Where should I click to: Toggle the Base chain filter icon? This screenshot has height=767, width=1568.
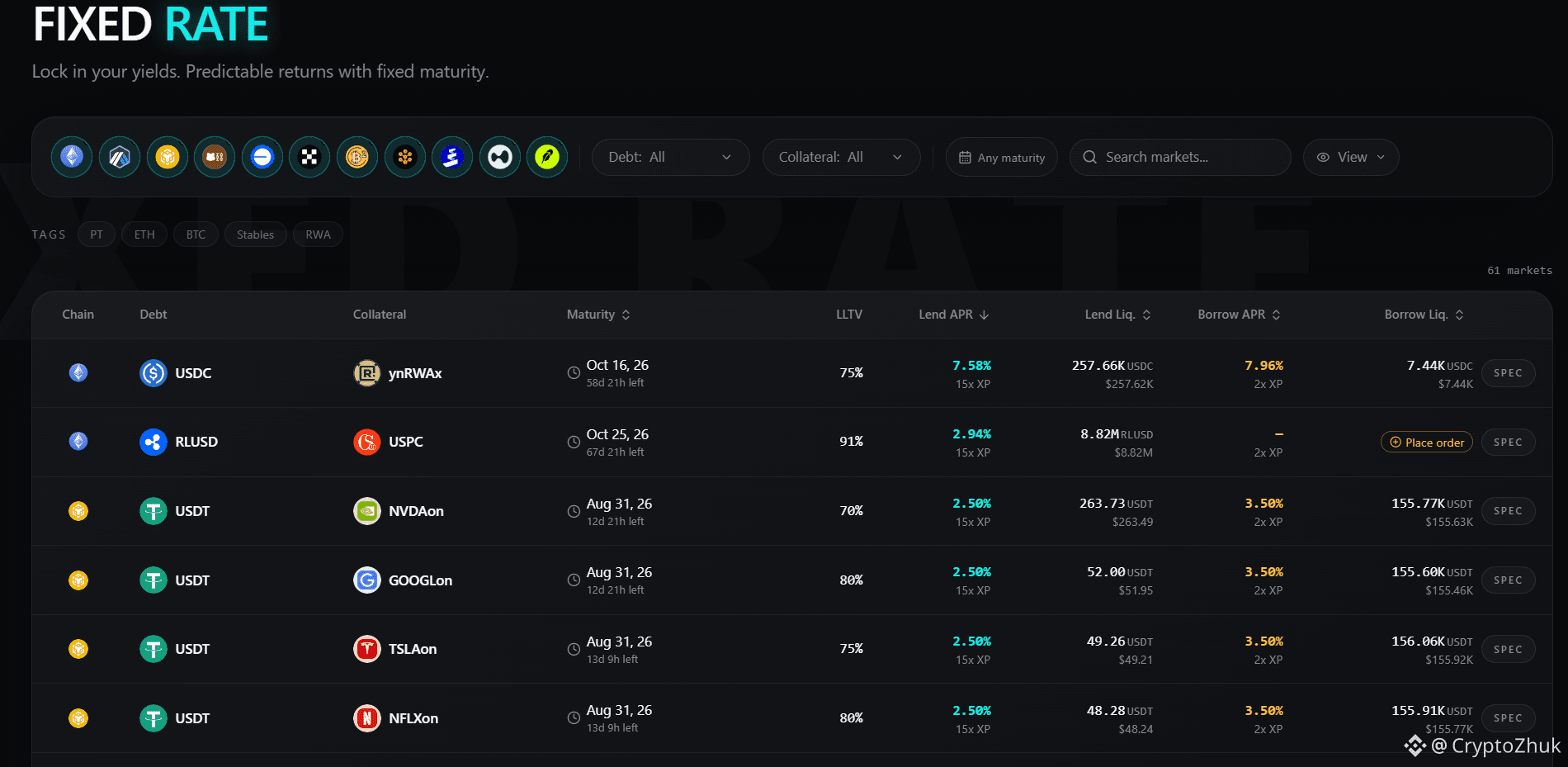(262, 157)
